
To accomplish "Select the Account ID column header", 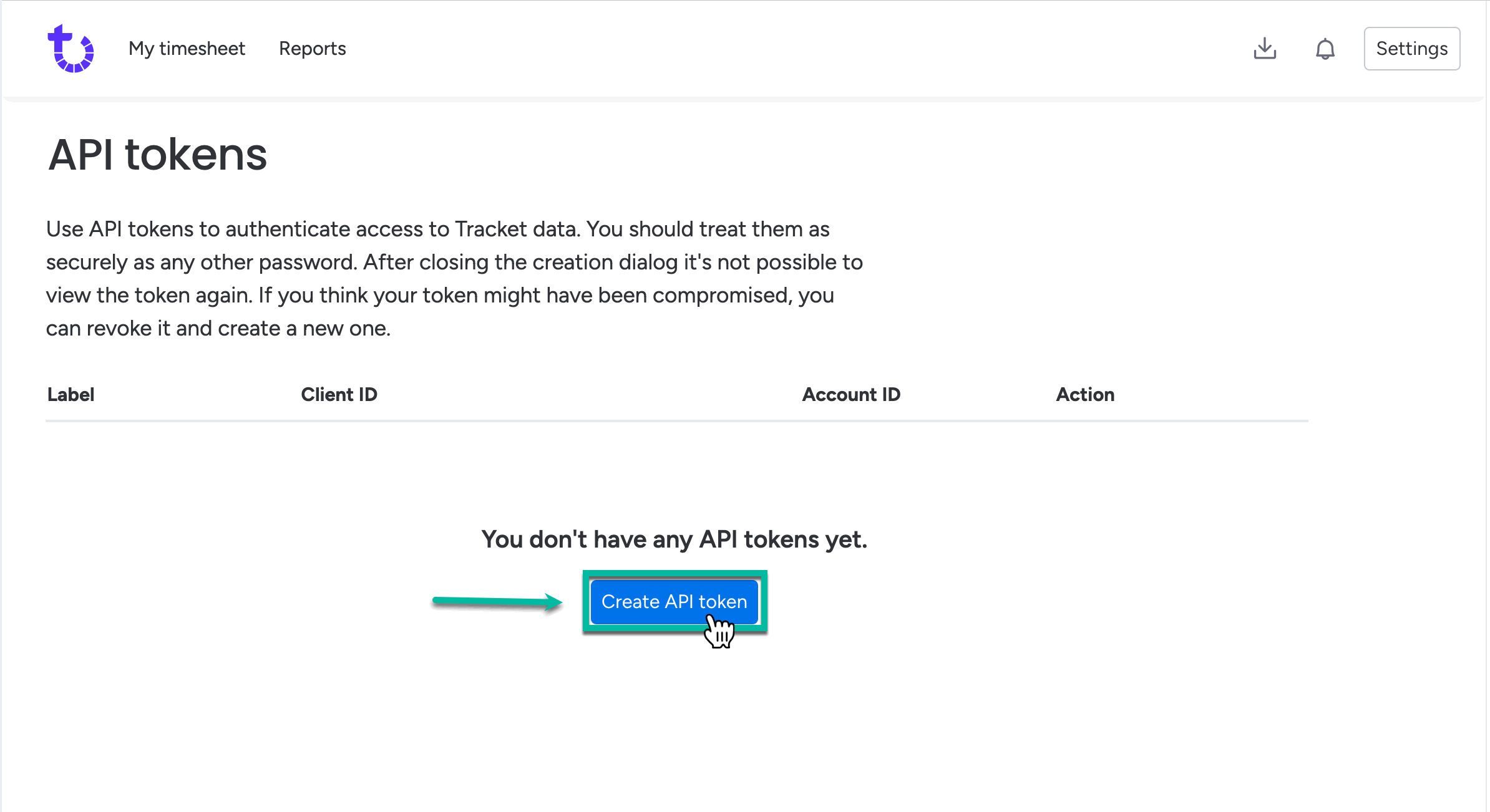I will 850,394.
